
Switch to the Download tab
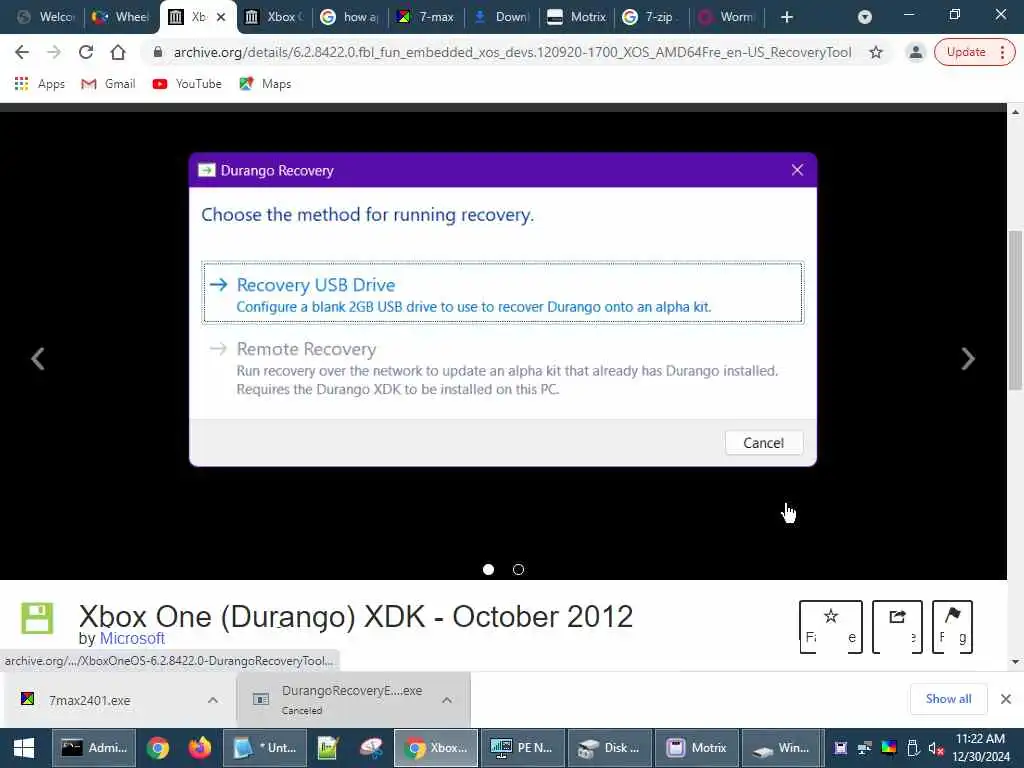pyautogui.click(x=502, y=17)
